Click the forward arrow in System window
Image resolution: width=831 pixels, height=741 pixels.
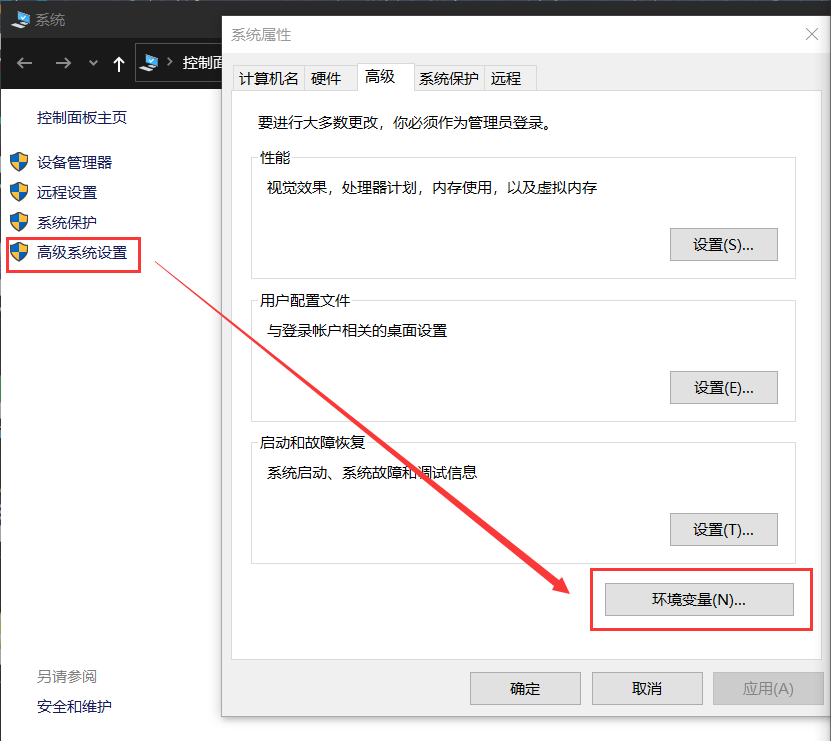[x=63, y=64]
